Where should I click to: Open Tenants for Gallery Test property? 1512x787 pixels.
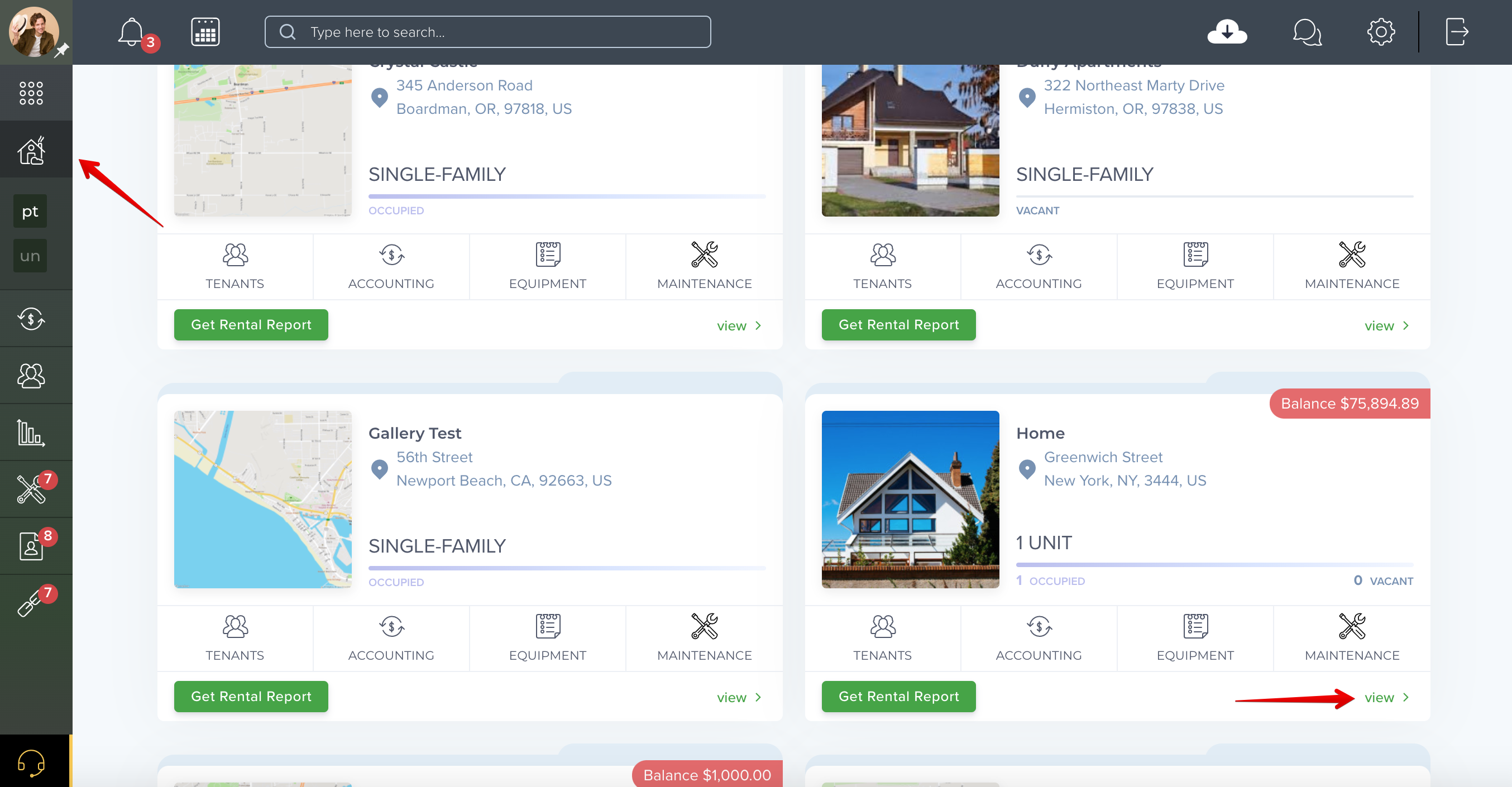(x=235, y=638)
